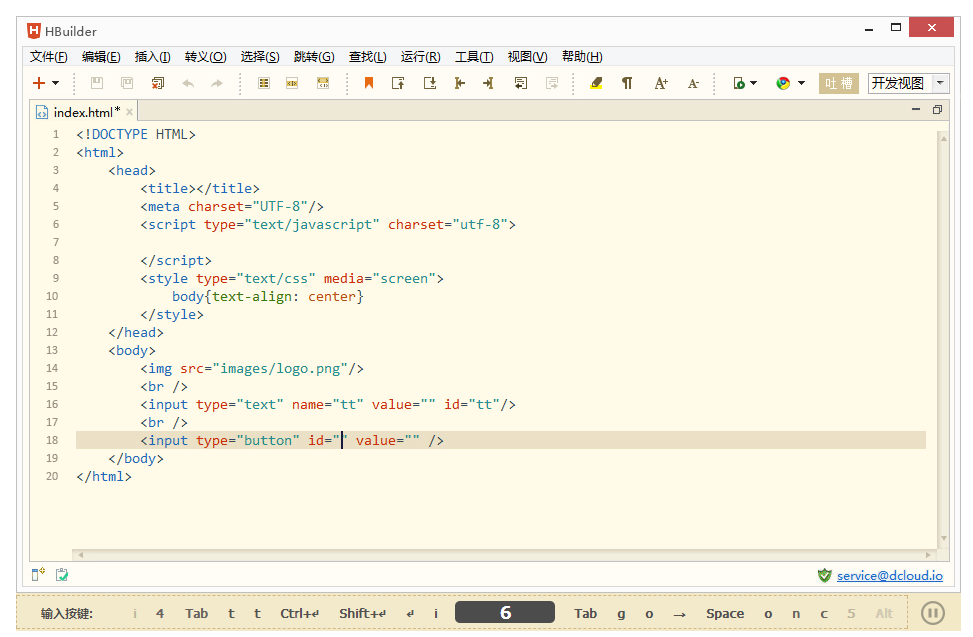Viewport: 973px width, 637px height.
Task: Click the highlighted 6 key indicator
Action: pos(504,613)
